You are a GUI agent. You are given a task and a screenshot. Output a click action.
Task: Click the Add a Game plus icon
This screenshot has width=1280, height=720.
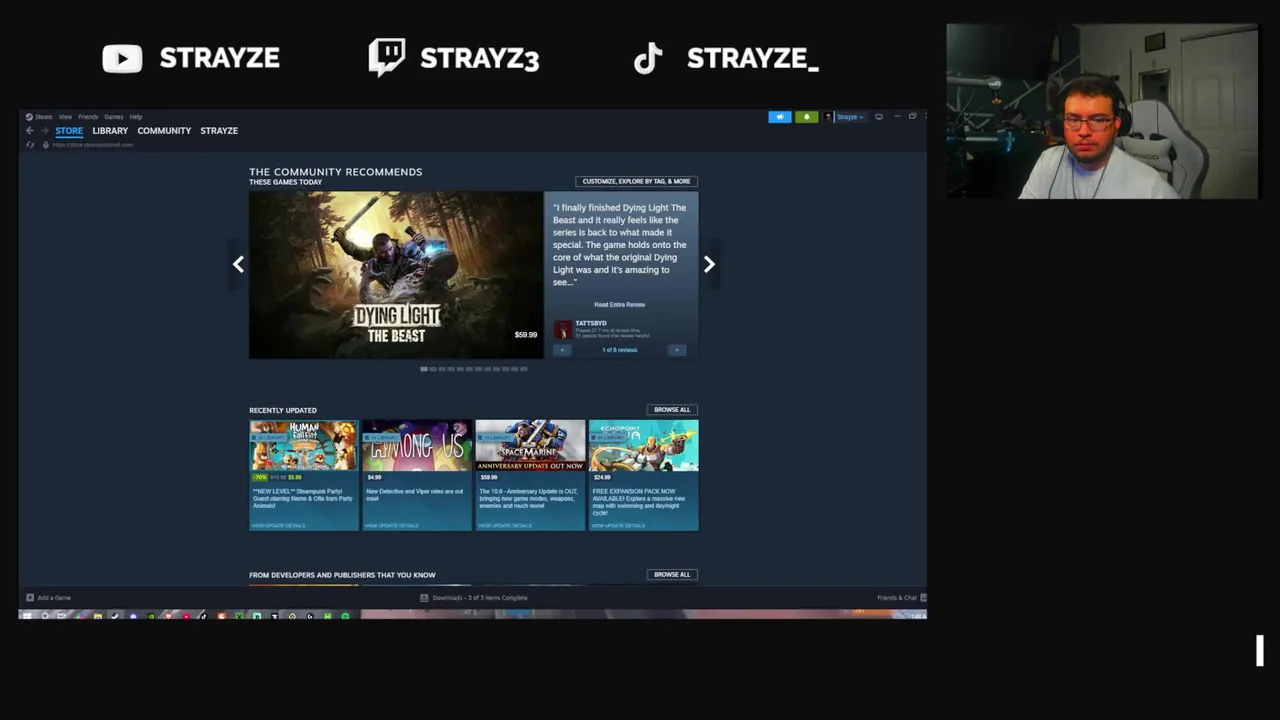click(x=30, y=598)
